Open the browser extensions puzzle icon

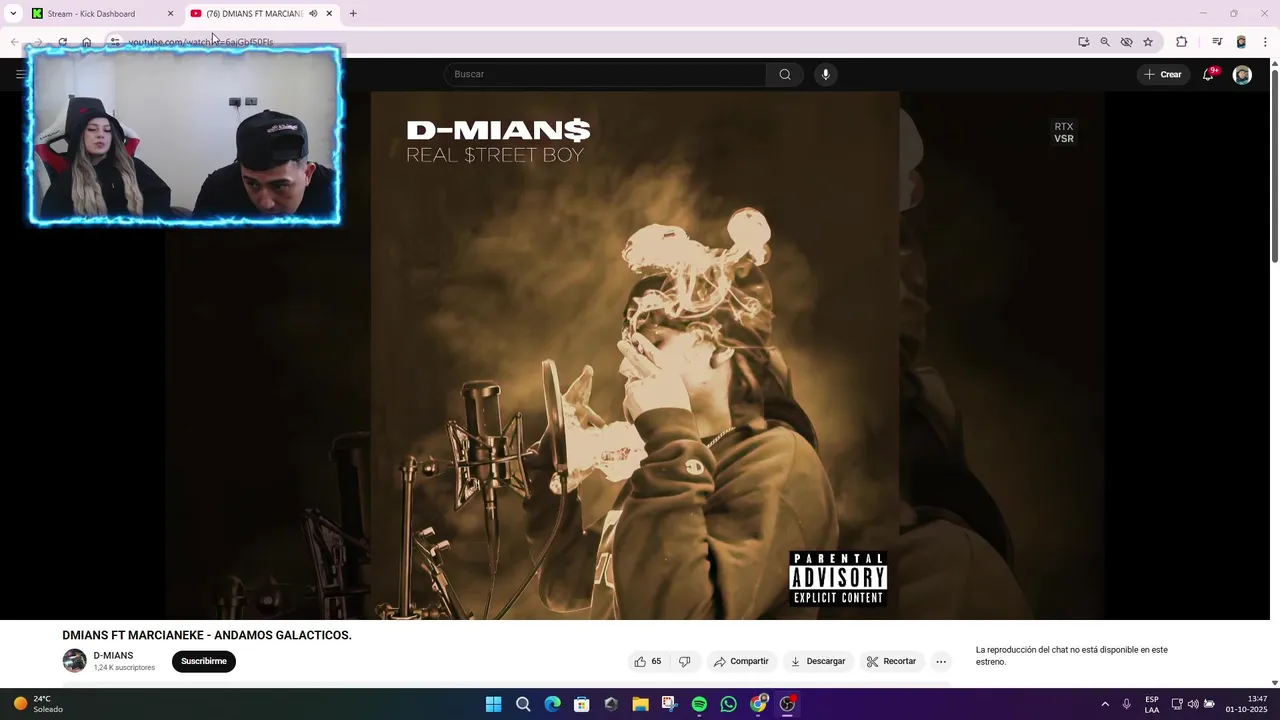click(1181, 42)
